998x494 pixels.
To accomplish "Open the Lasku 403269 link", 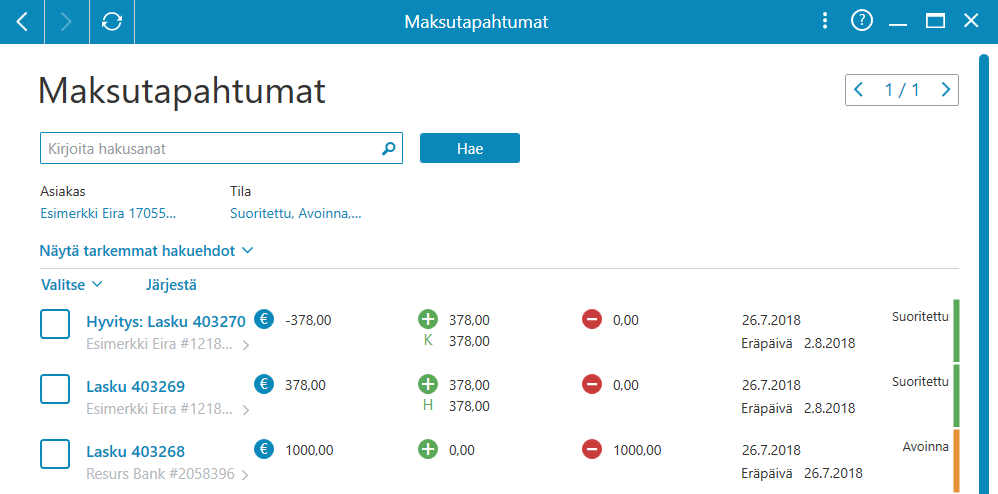I will point(136,386).
